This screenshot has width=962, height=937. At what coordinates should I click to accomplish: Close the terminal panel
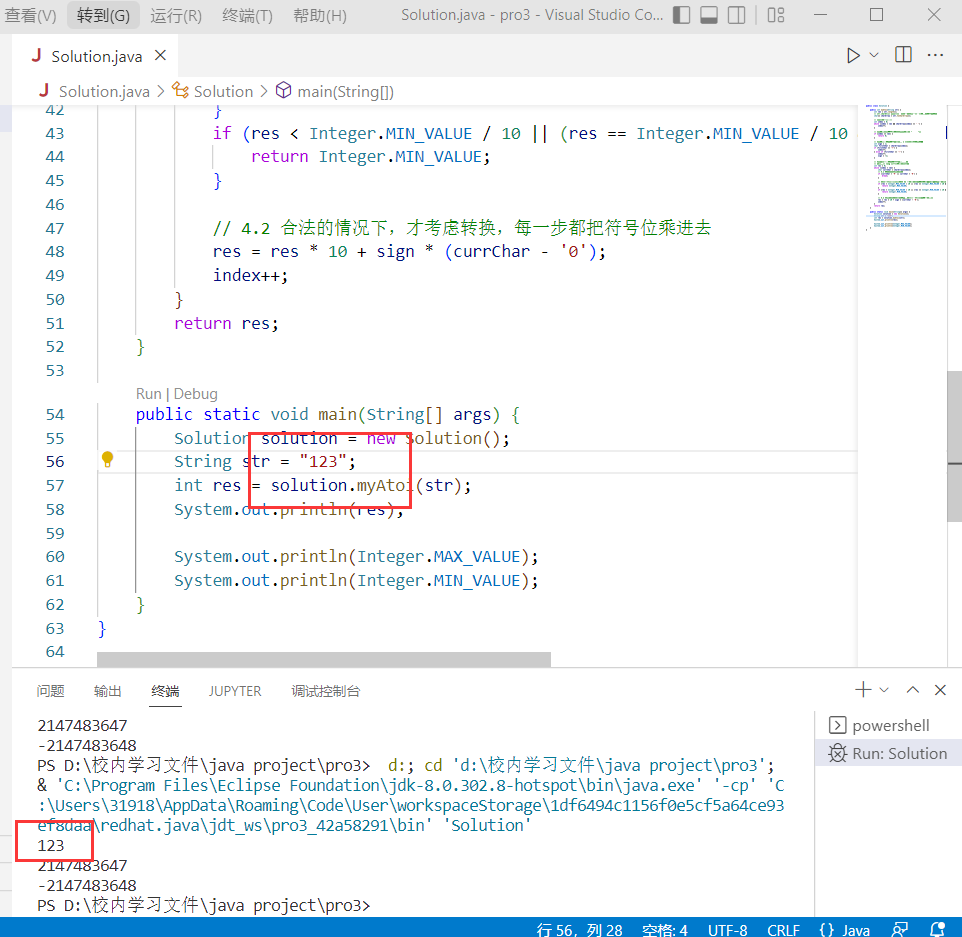click(x=940, y=690)
